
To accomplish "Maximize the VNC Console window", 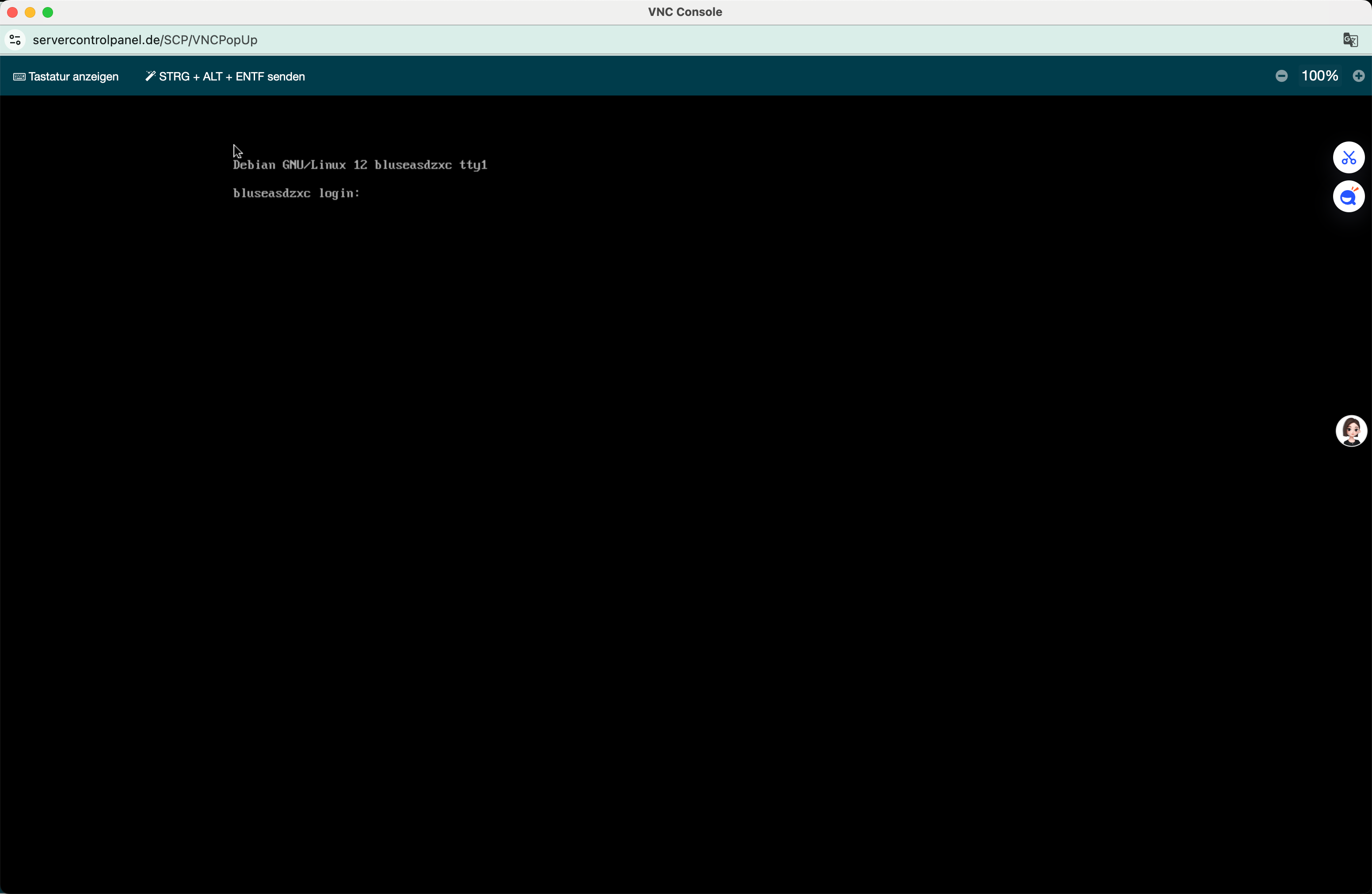I will point(48,12).
